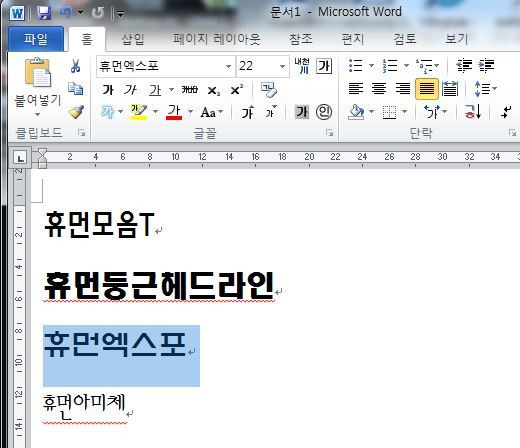Viewport: 520px width, 448px height.
Task: Toggle character shading 가 icon
Action: 302,112
